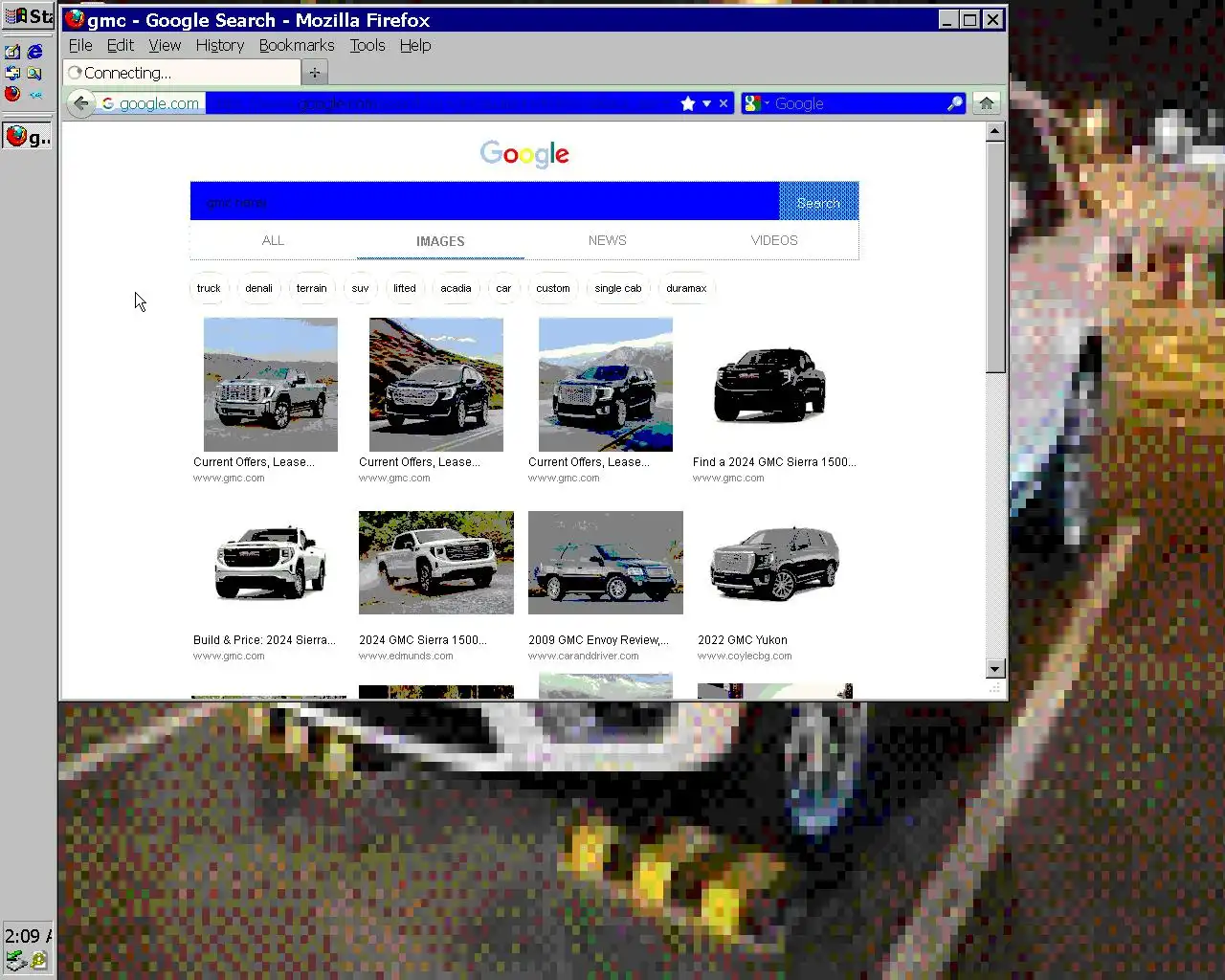This screenshot has width=1225, height=980.
Task: Filter images by the car chip
Action: pyautogui.click(x=503, y=288)
